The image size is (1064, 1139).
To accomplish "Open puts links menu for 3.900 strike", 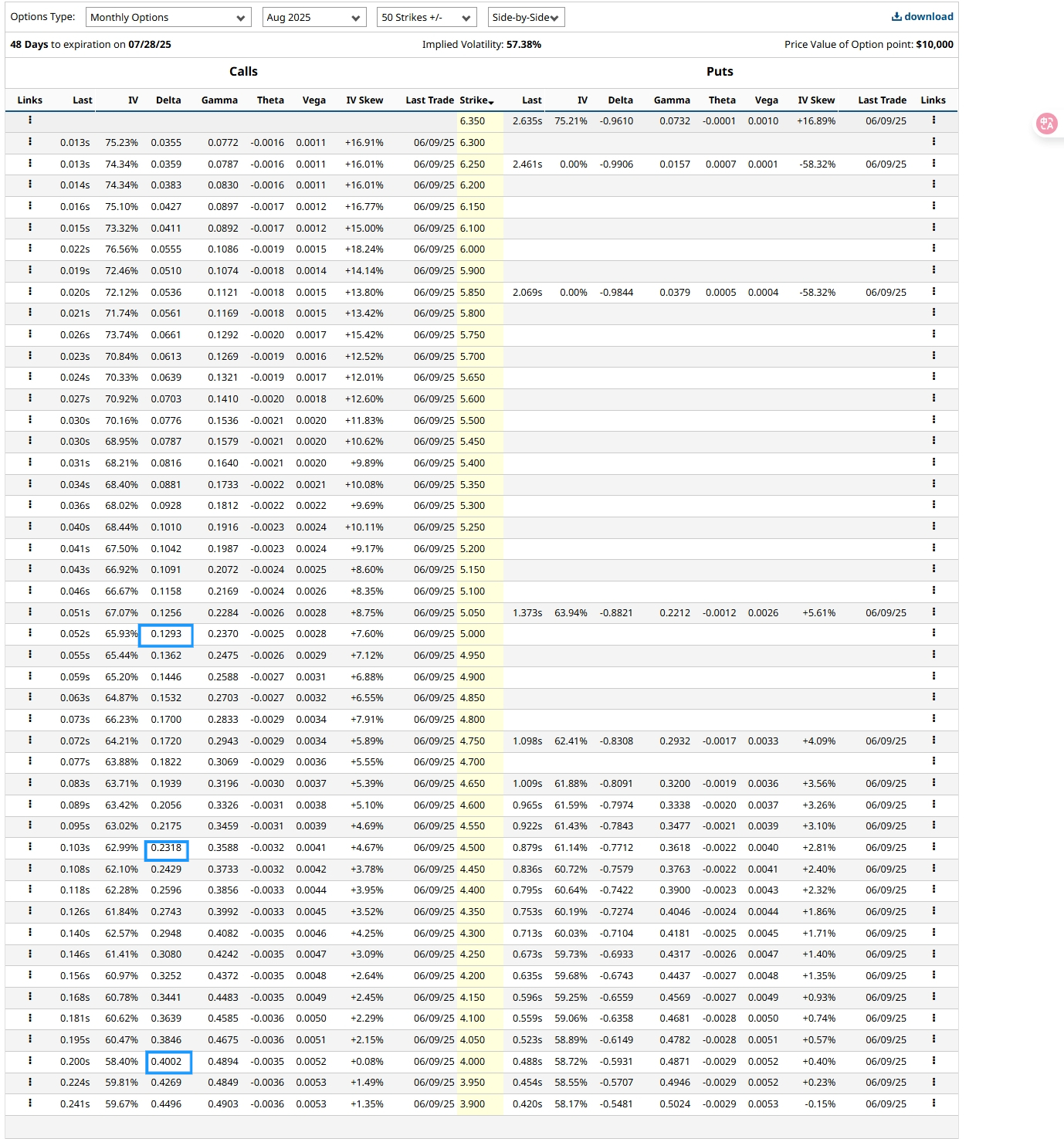I will click(x=934, y=1103).
